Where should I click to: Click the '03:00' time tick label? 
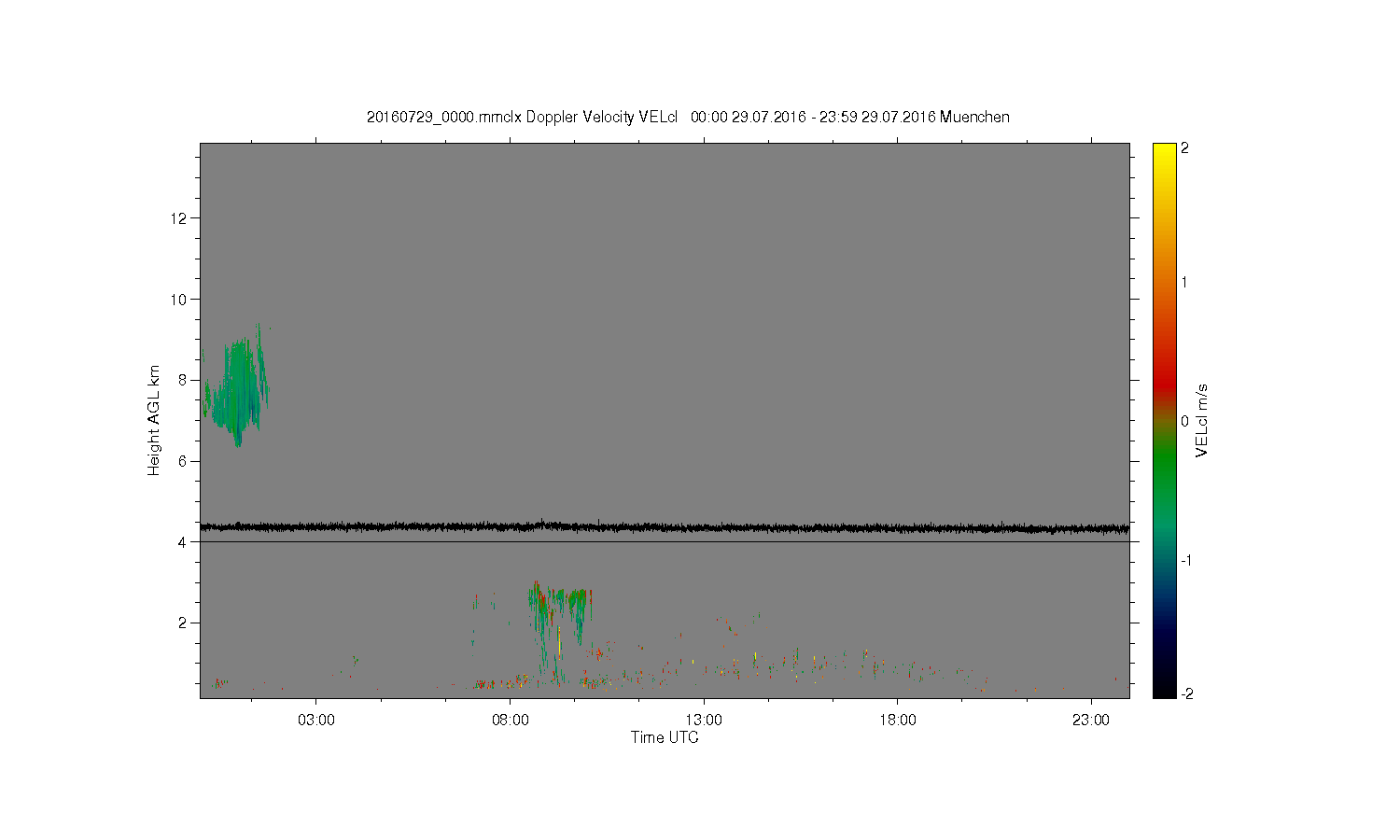coord(316,721)
